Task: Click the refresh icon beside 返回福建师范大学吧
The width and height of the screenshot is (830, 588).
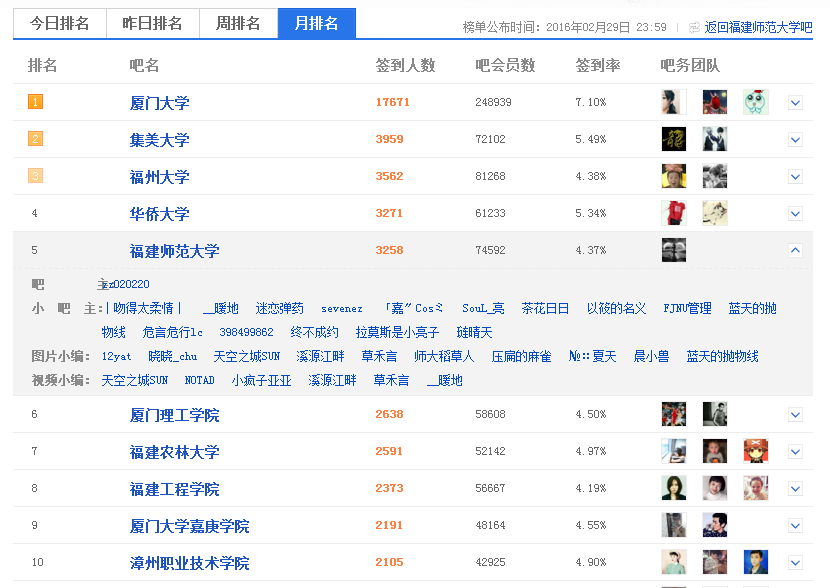Action: [694, 28]
